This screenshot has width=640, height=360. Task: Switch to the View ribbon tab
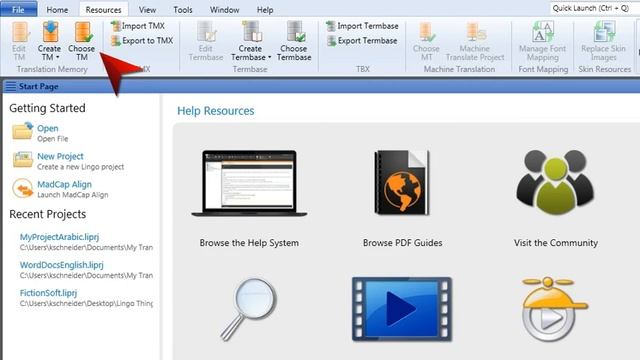[x=147, y=10]
